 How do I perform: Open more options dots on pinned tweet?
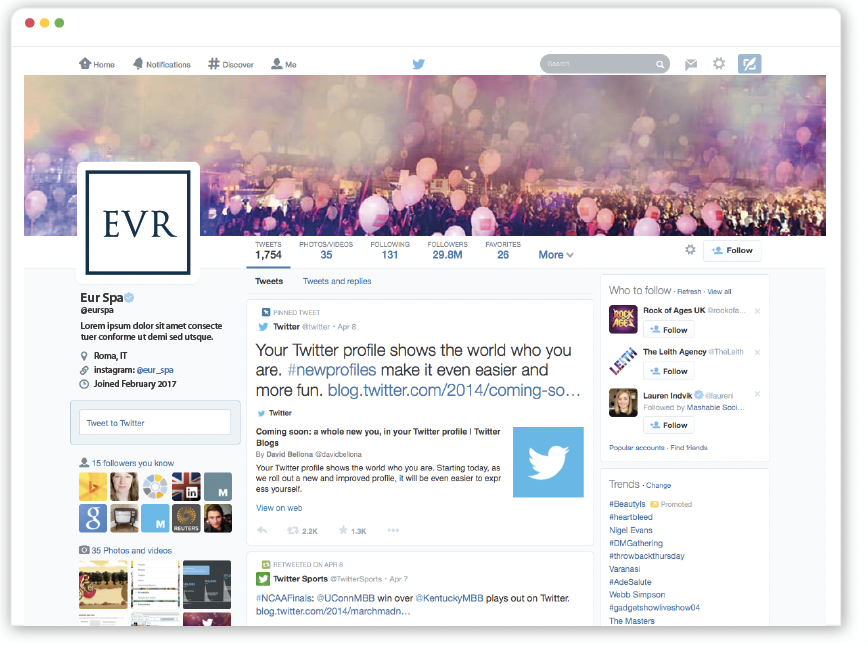coord(394,530)
